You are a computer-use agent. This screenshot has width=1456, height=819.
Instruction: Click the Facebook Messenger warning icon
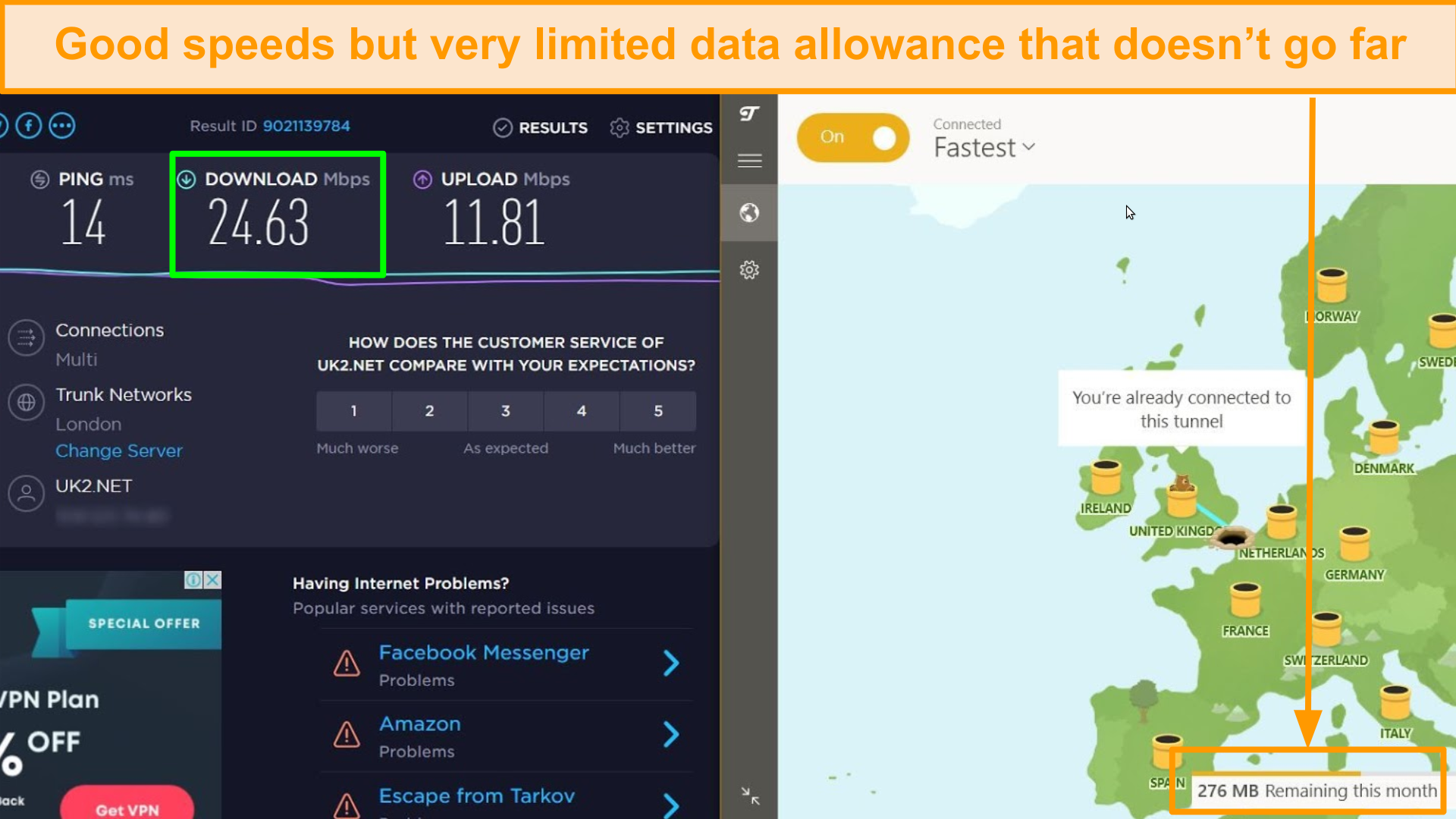(347, 664)
